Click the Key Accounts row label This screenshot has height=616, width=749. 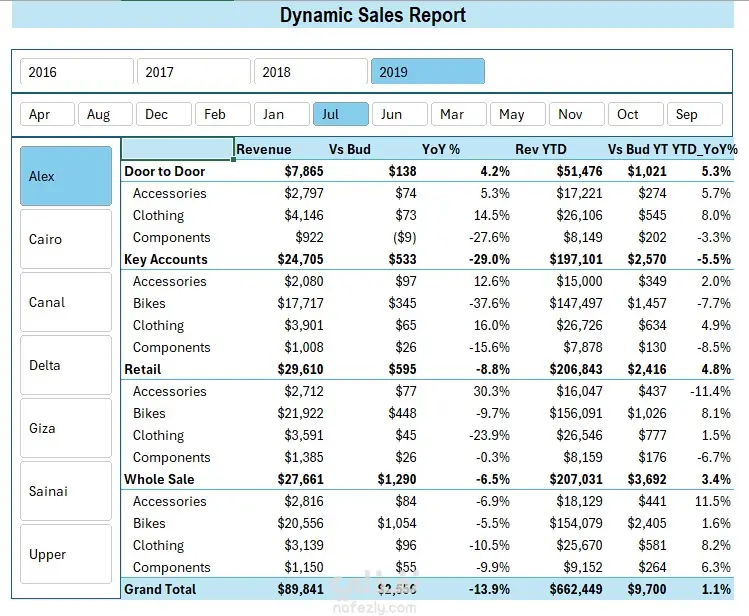tap(166, 259)
